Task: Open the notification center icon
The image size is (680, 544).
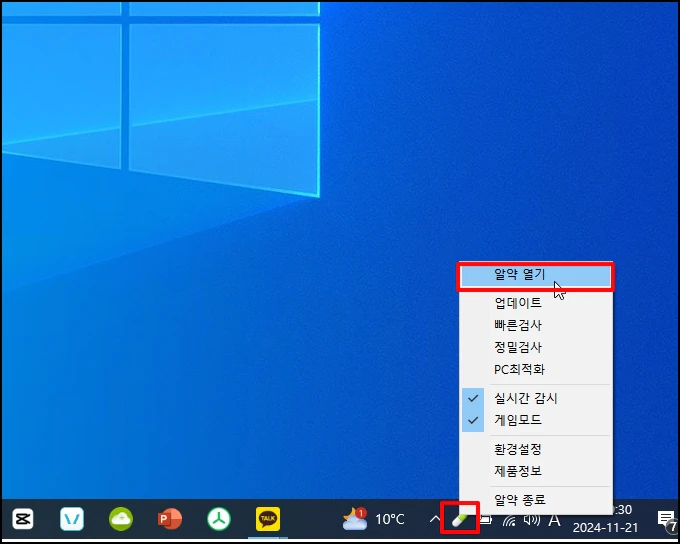Action: pos(666,520)
